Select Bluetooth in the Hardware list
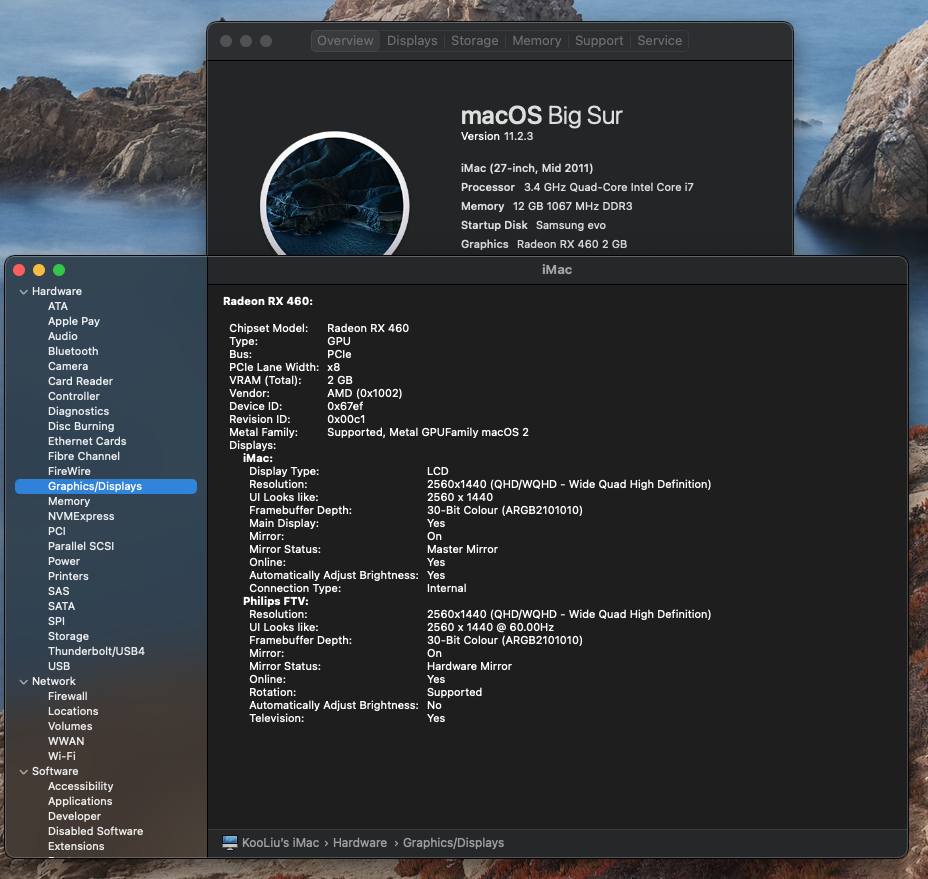This screenshot has width=928, height=879. [x=73, y=352]
